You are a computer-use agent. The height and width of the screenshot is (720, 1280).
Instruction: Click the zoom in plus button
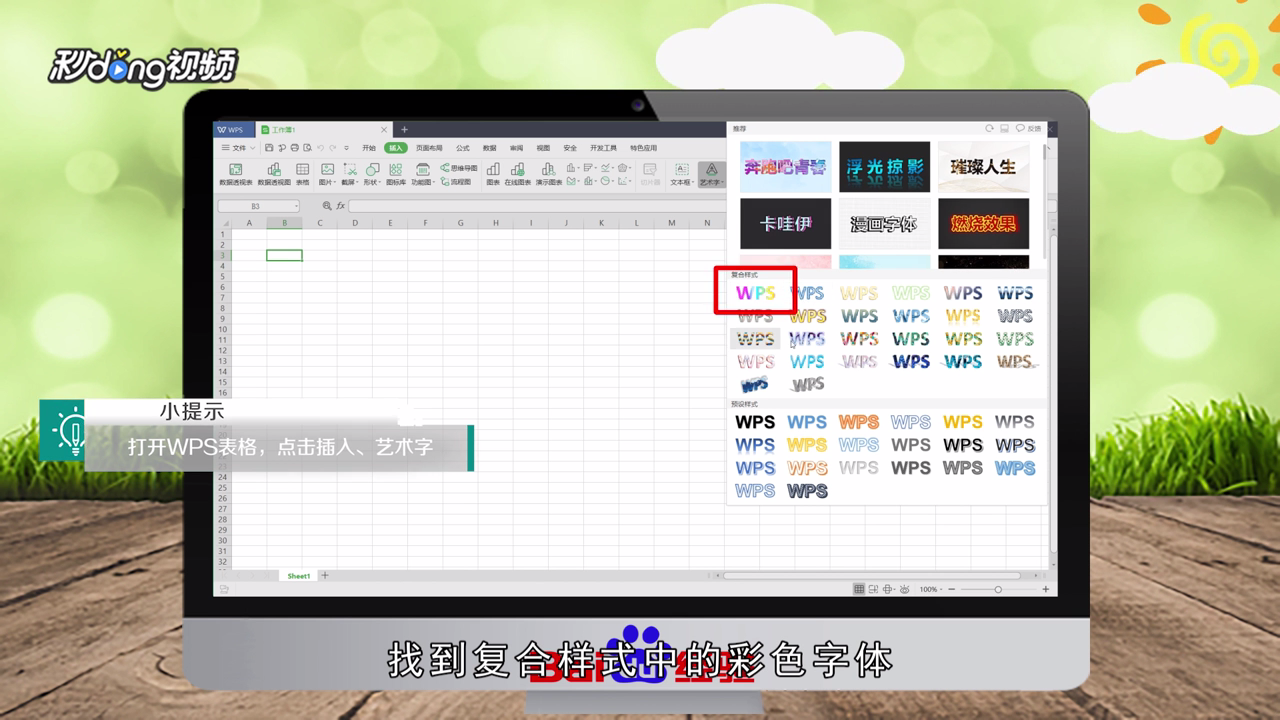pyautogui.click(x=1045, y=589)
